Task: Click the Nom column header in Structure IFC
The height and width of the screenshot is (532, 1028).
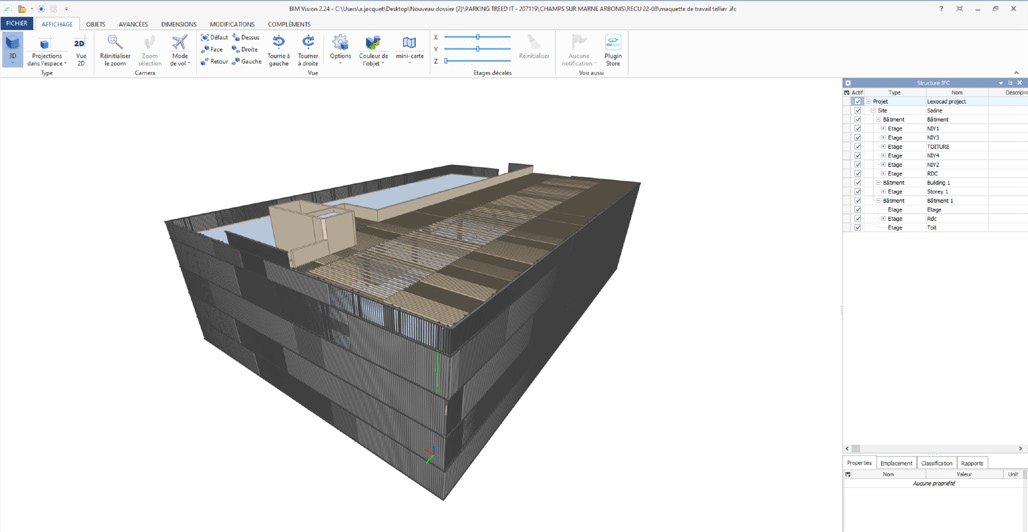Action: 957,92
